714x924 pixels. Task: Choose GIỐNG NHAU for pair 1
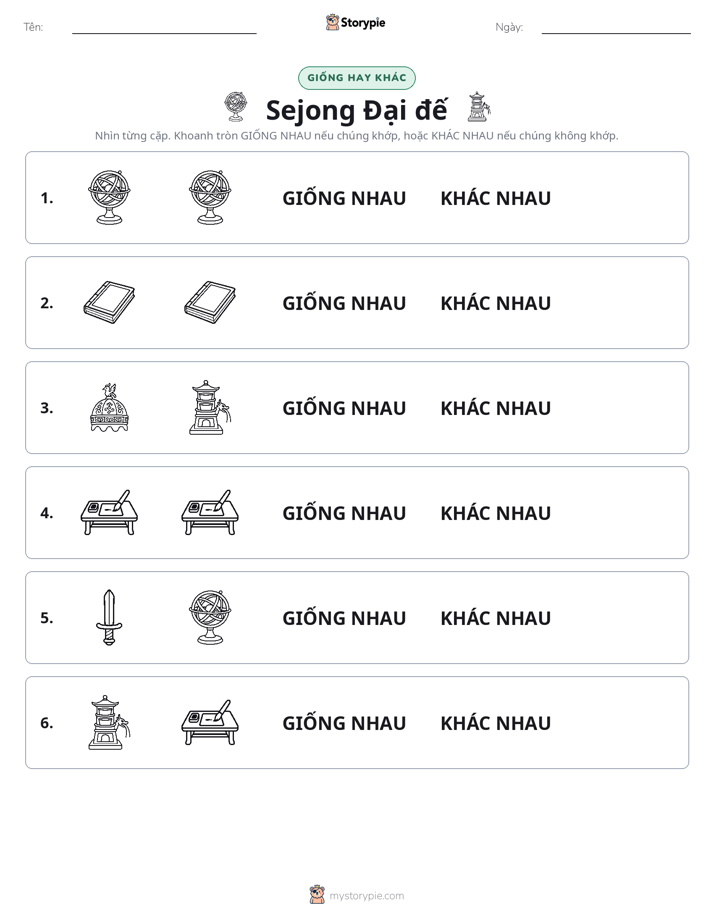344,198
